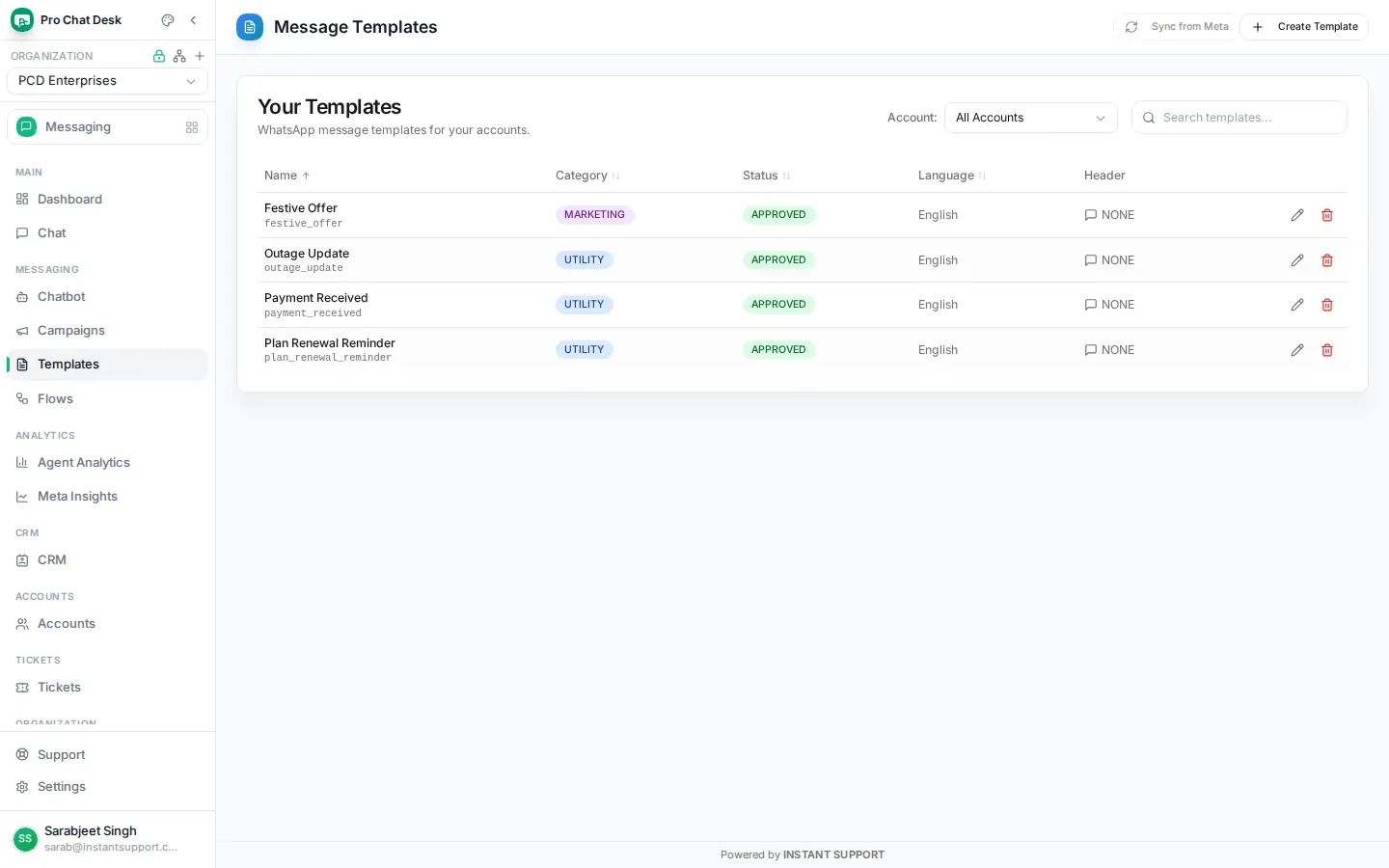Open the Chatbot page
The height and width of the screenshot is (868, 1389).
(x=107, y=297)
